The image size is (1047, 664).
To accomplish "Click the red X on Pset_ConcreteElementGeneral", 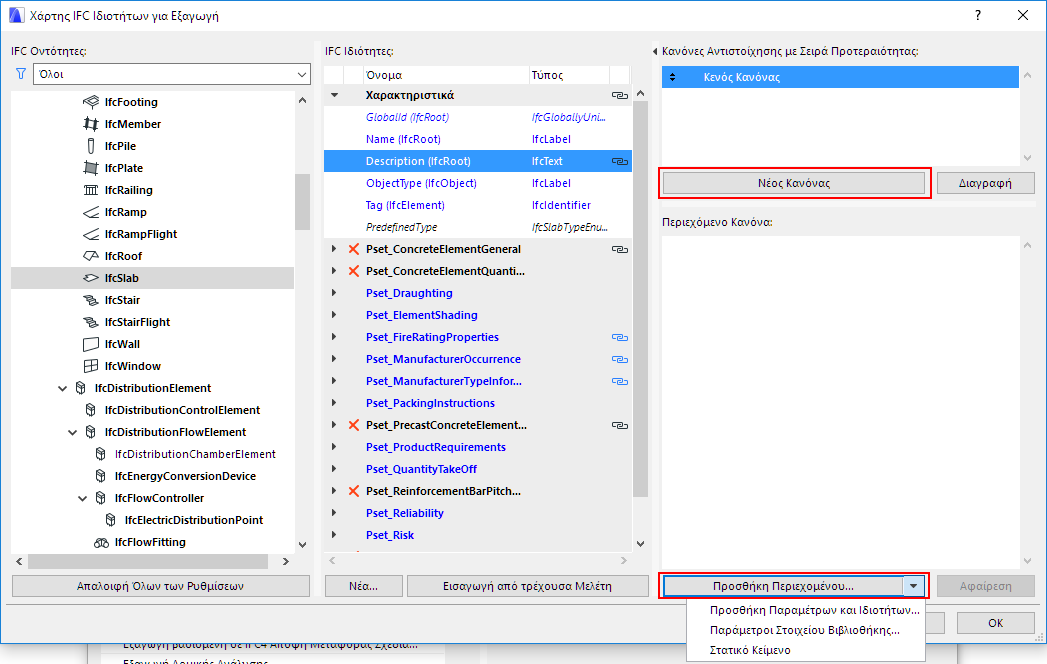I will [354, 249].
